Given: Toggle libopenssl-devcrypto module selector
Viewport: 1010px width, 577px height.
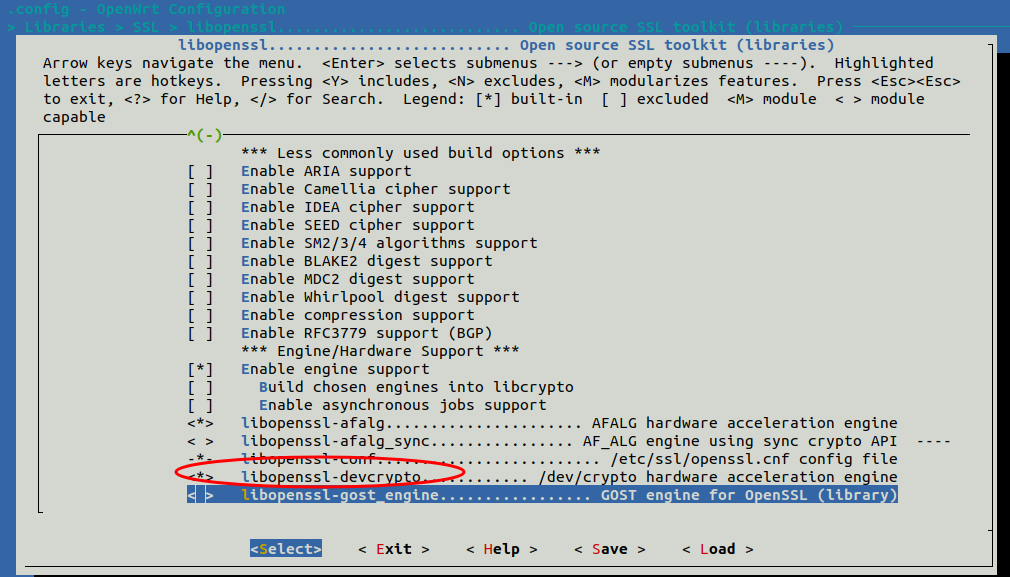Looking at the screenshot, I should 200,478.
